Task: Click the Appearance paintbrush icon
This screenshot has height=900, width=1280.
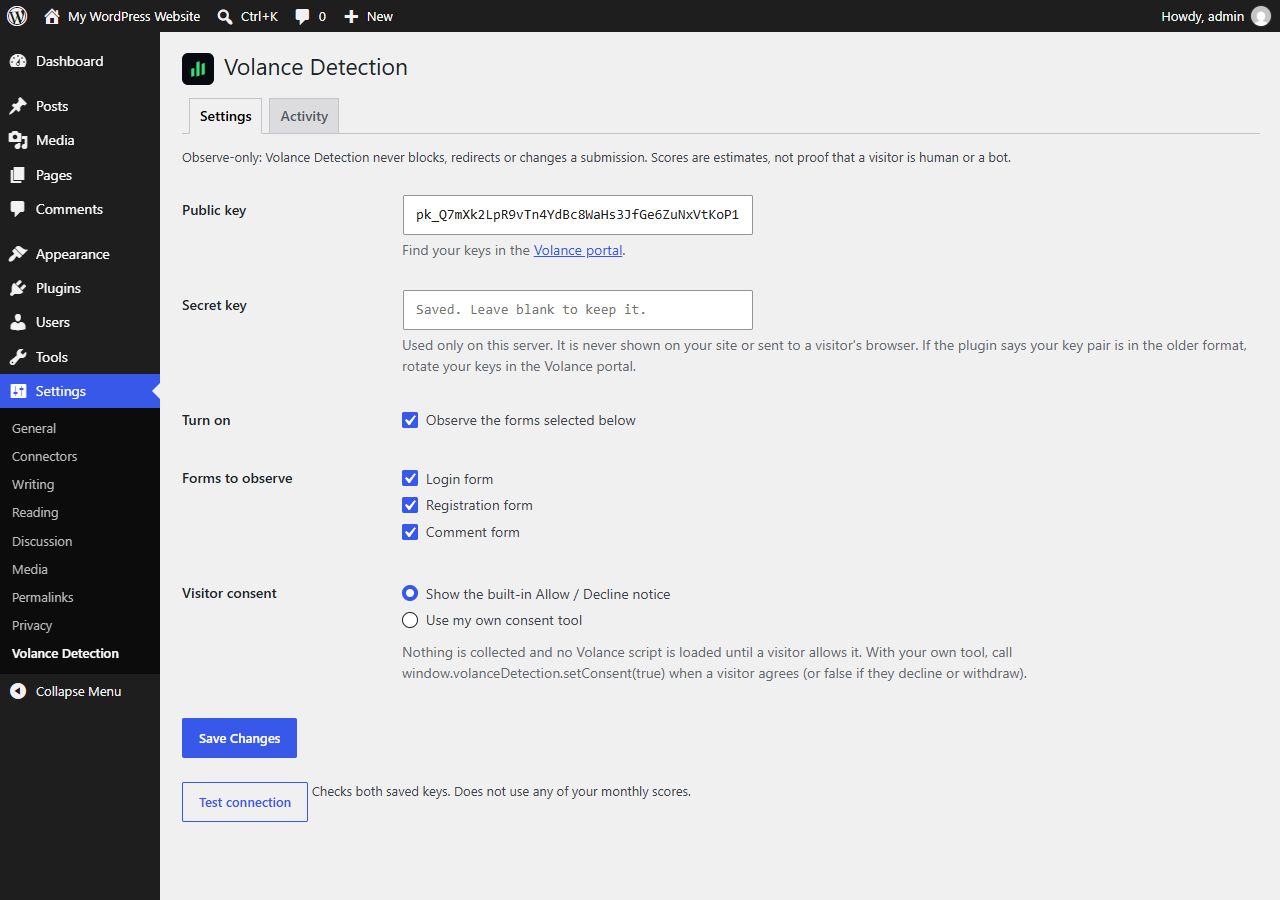Action: point(18,254)
